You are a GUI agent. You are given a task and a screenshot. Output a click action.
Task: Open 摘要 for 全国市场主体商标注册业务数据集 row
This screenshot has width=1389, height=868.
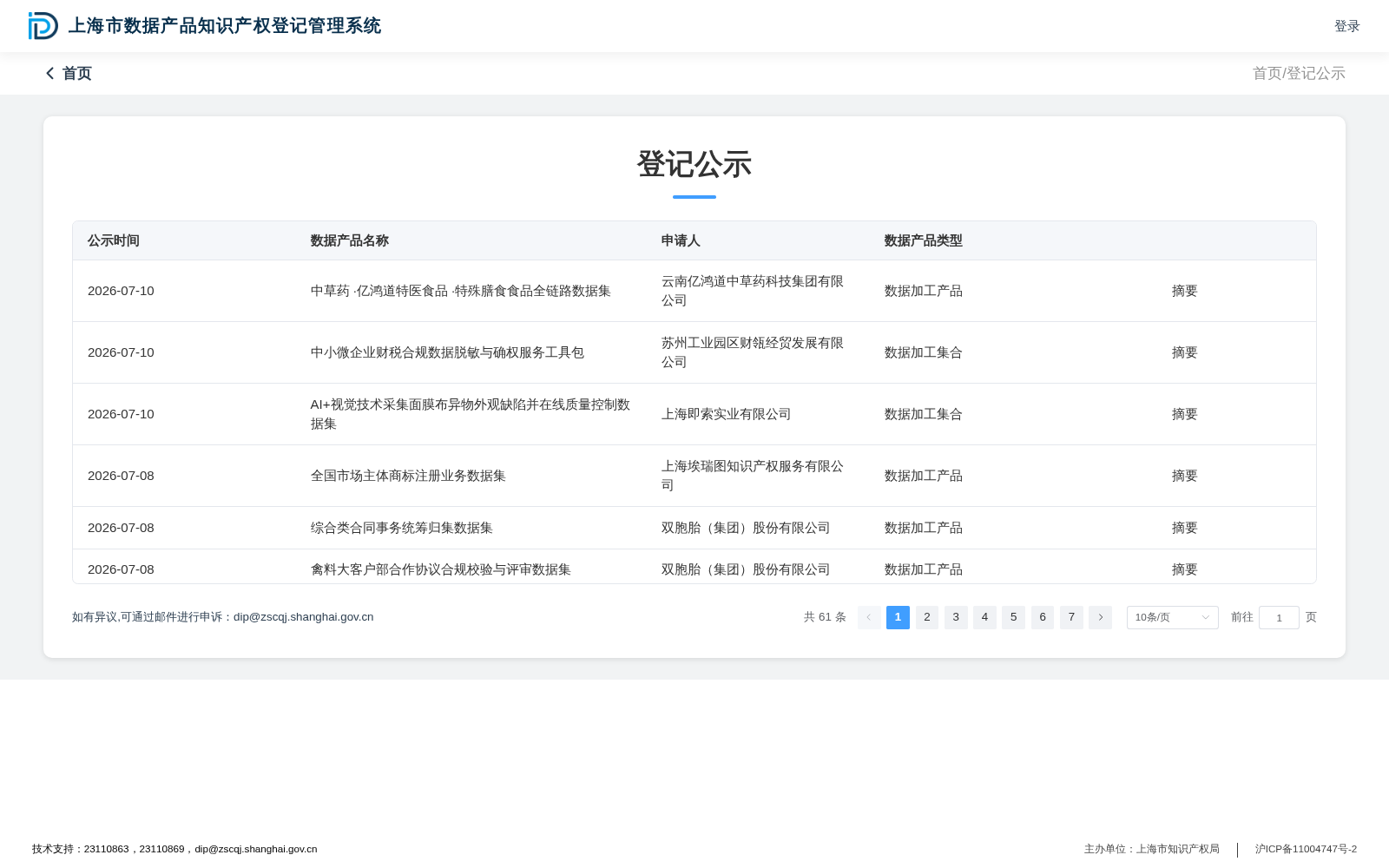coord(1185,476)
